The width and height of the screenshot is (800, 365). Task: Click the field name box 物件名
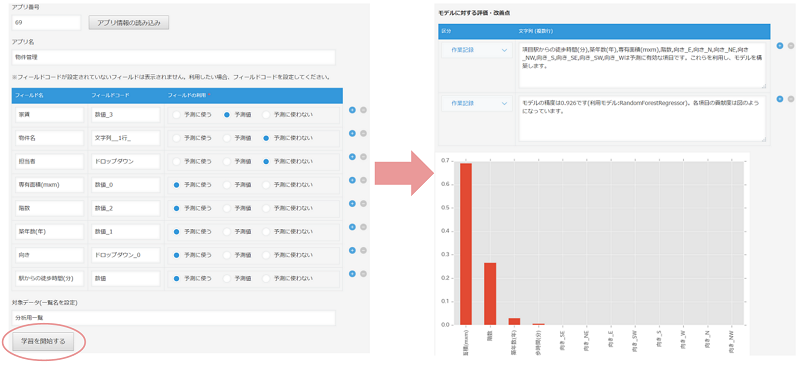[49, 138]
